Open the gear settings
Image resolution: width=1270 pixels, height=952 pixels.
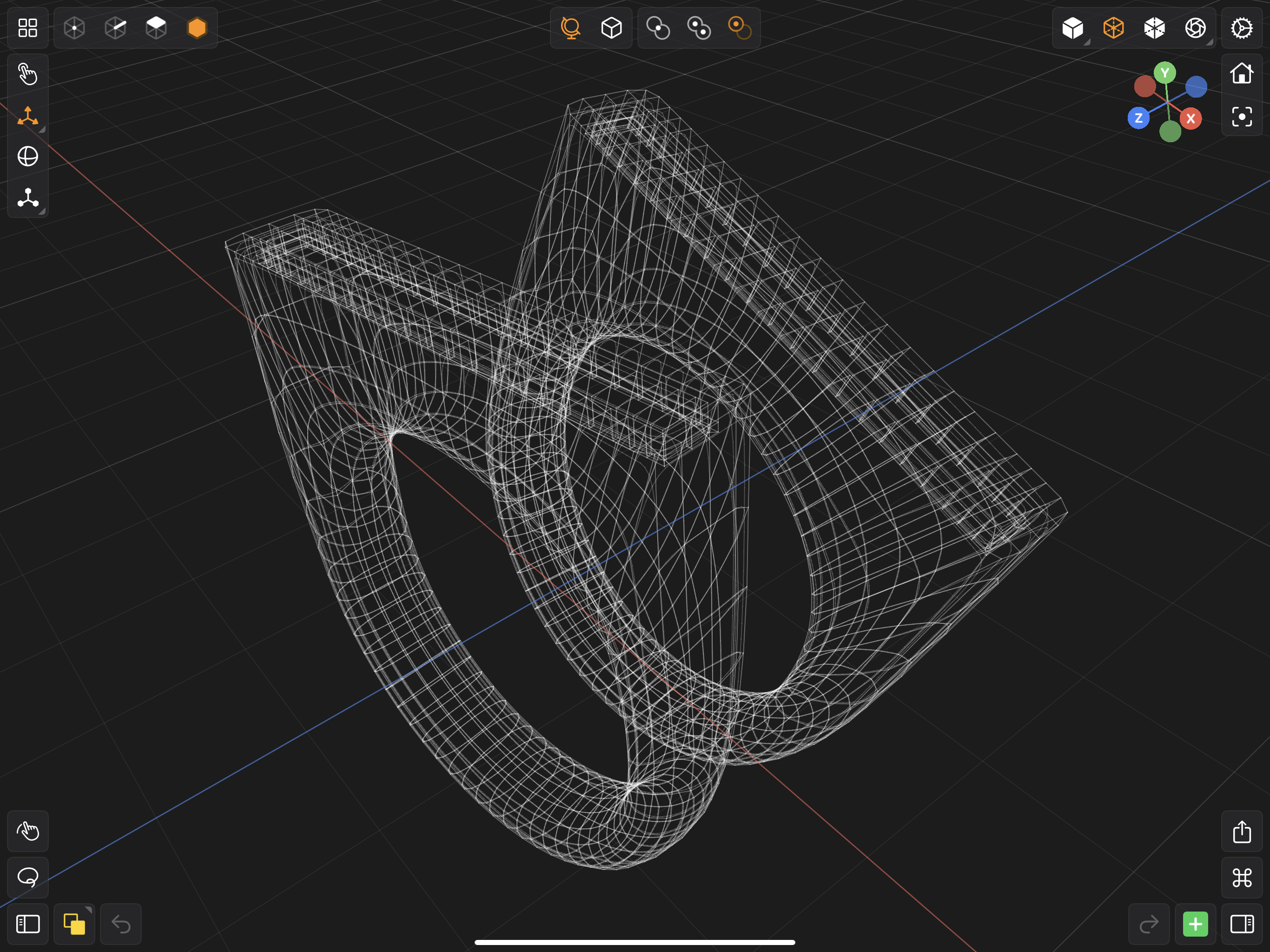pos(1242,27)
